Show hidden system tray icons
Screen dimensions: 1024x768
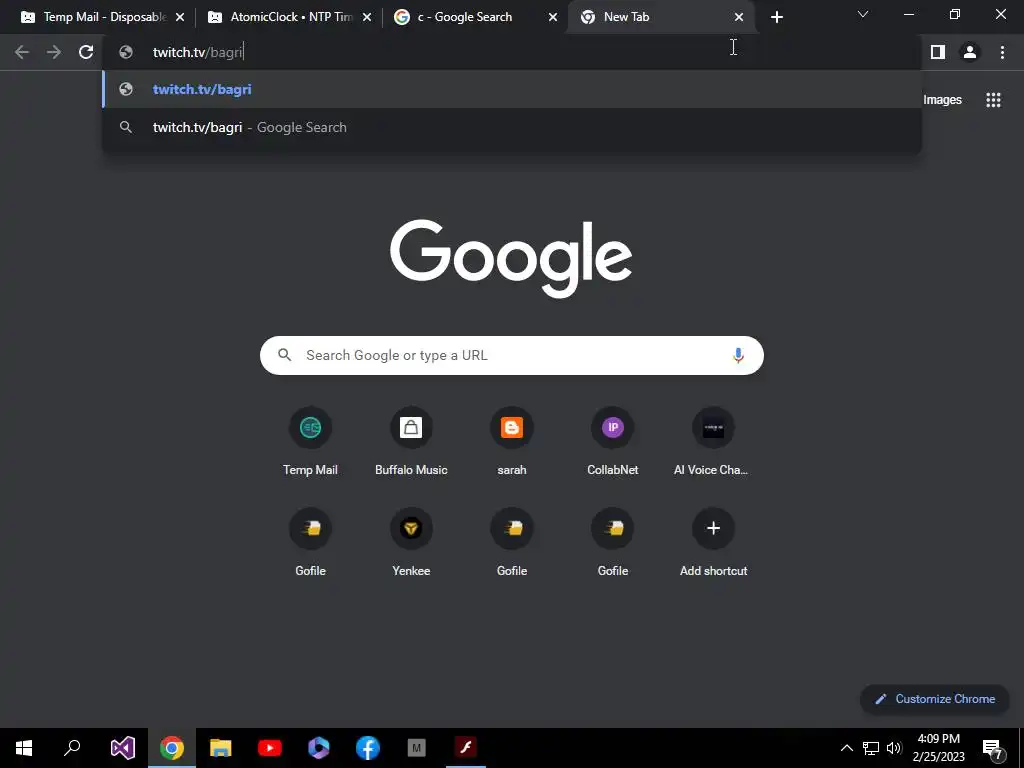pyautogui.click(x=846, y=748)
